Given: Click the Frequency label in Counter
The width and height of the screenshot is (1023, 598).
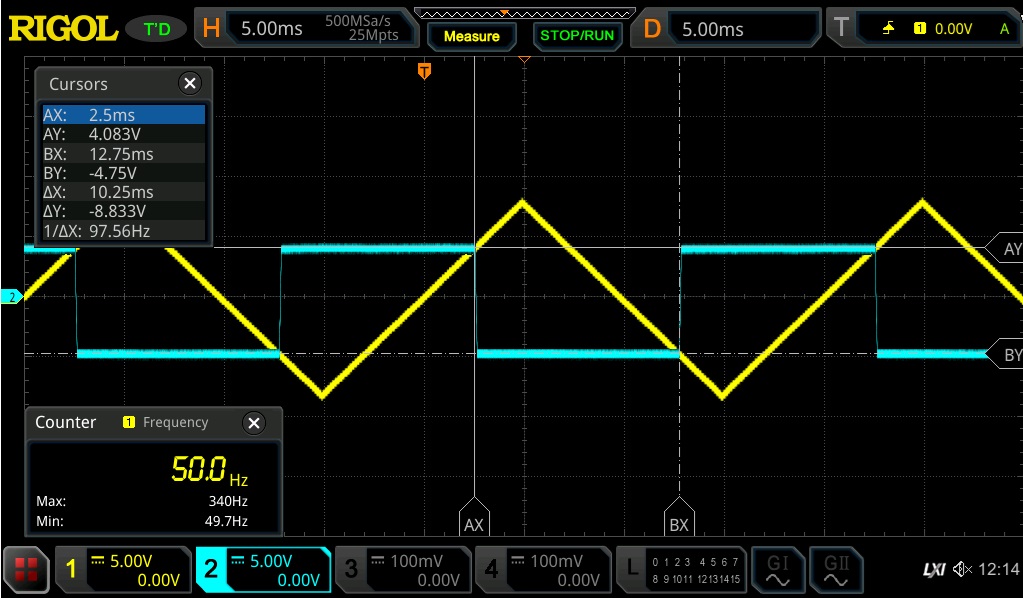Looking at the screenshot, I should [176, 423].
